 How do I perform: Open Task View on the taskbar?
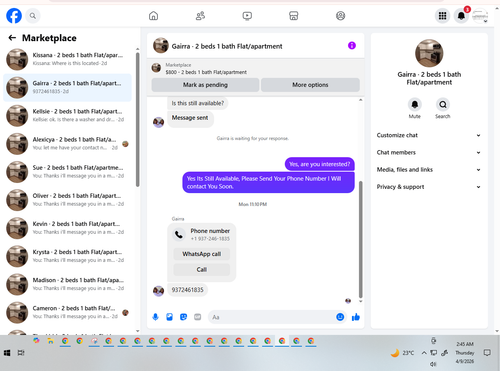(x=21, y=353)
